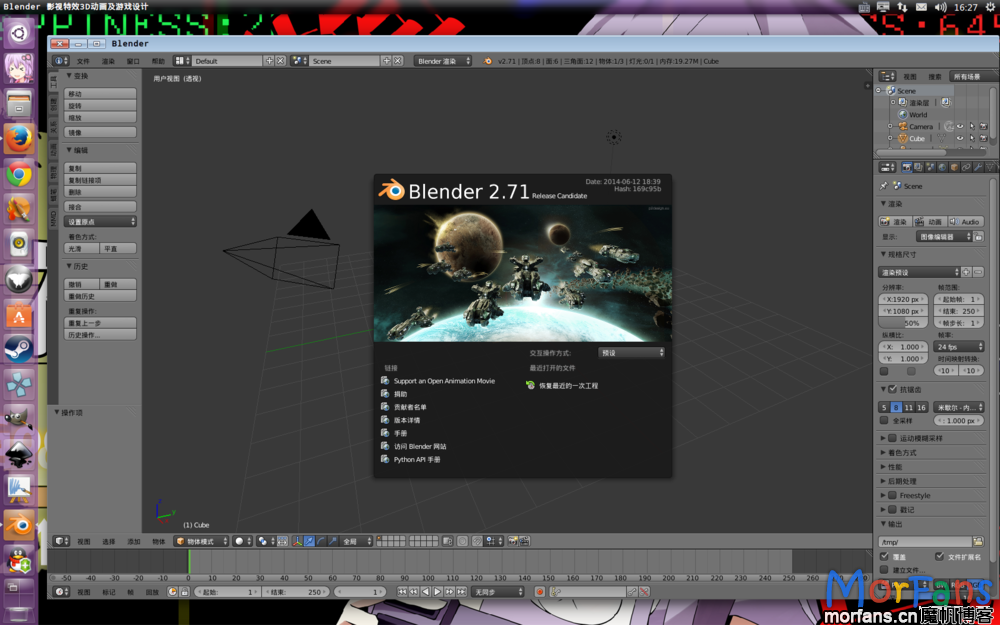1000x625 pixels.
Task: Toggle Cube visibility eye in the outliner
Action: tap(959, 138)
